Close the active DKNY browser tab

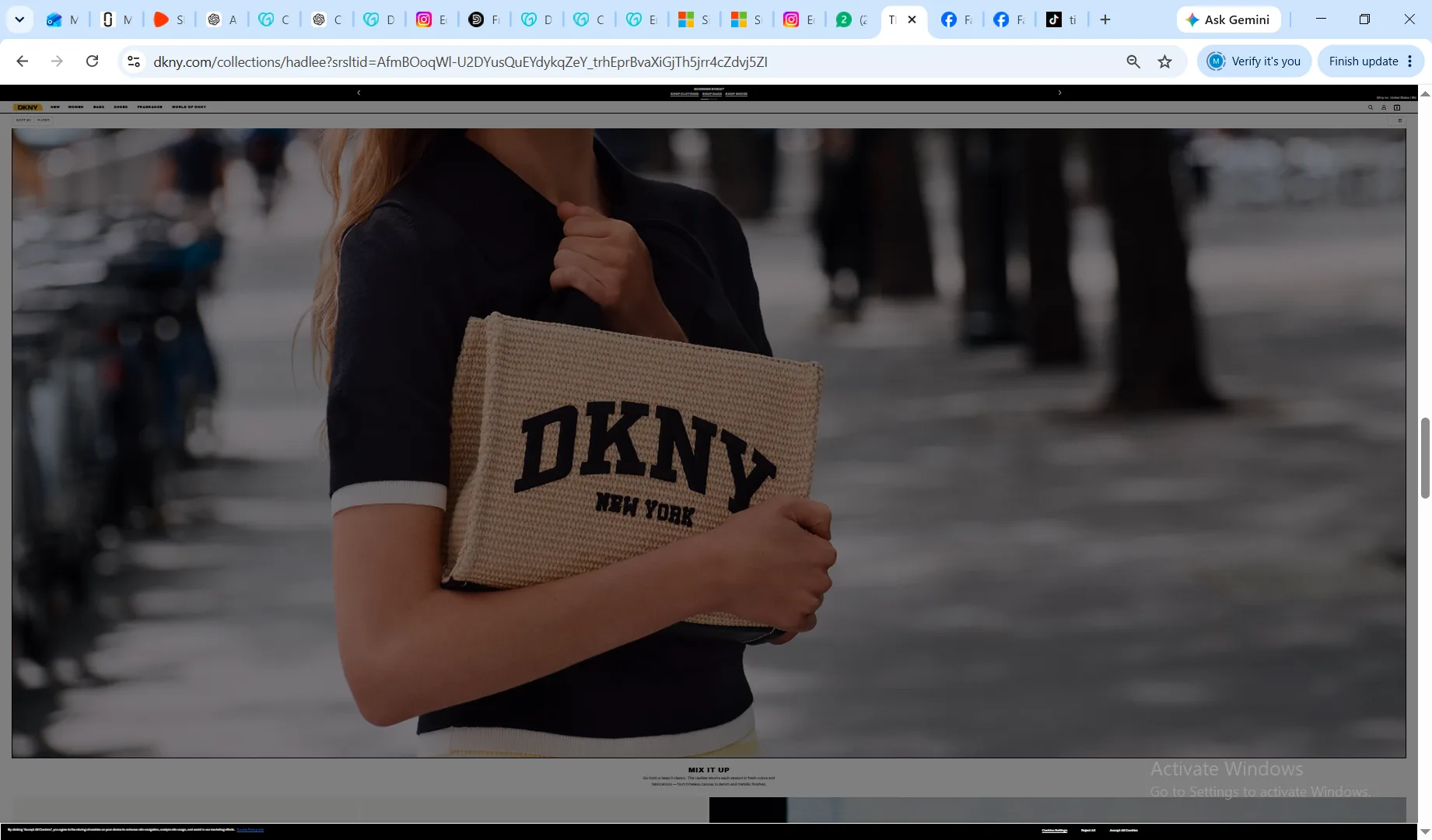[912, 19]
